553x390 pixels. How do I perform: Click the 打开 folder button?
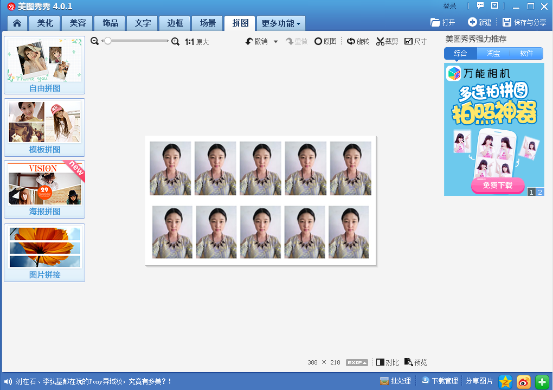click(x=443, y=23)
